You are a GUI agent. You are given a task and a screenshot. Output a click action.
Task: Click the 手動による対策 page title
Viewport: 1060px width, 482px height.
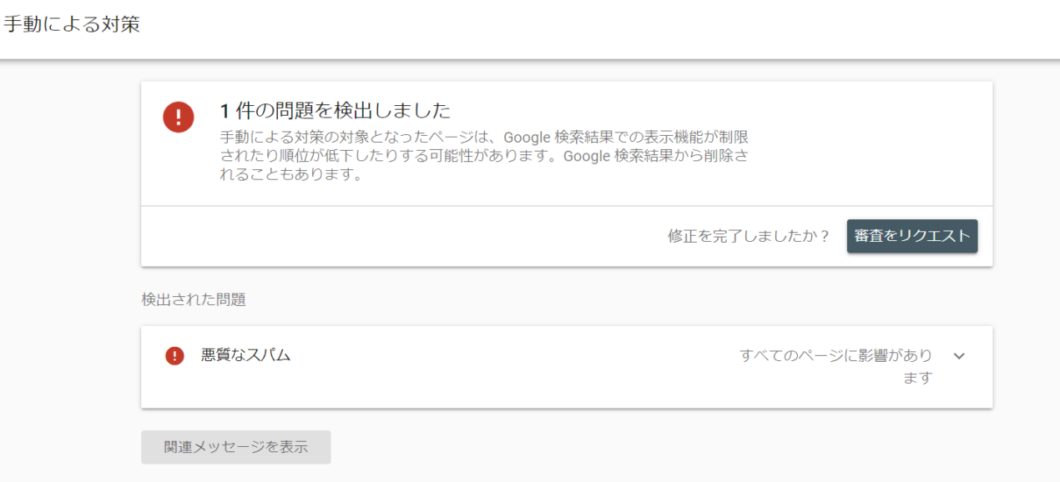click(x=71, y=24)
